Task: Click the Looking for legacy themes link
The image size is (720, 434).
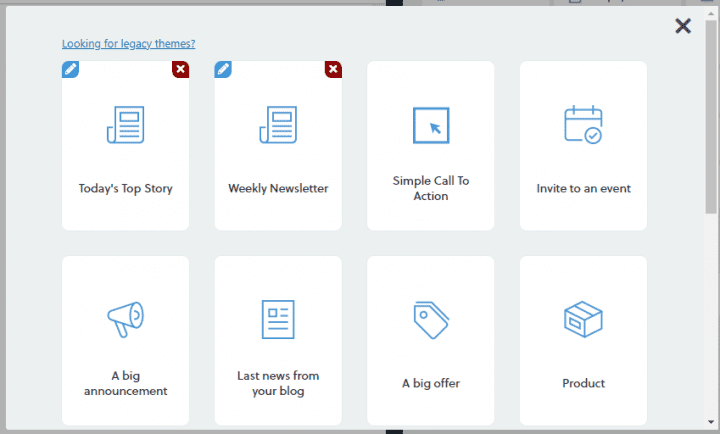Action: pyautogui.click(x=129, y=44)
